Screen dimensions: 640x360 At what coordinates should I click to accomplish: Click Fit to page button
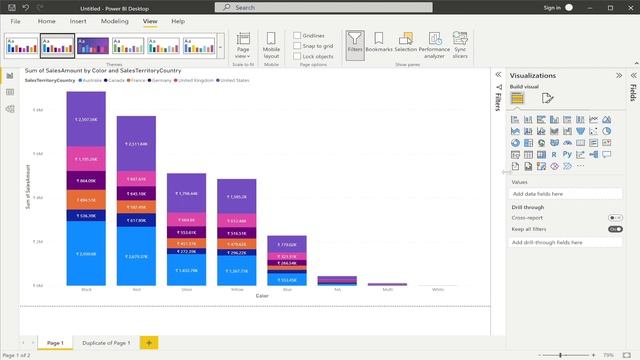(627, 355)
